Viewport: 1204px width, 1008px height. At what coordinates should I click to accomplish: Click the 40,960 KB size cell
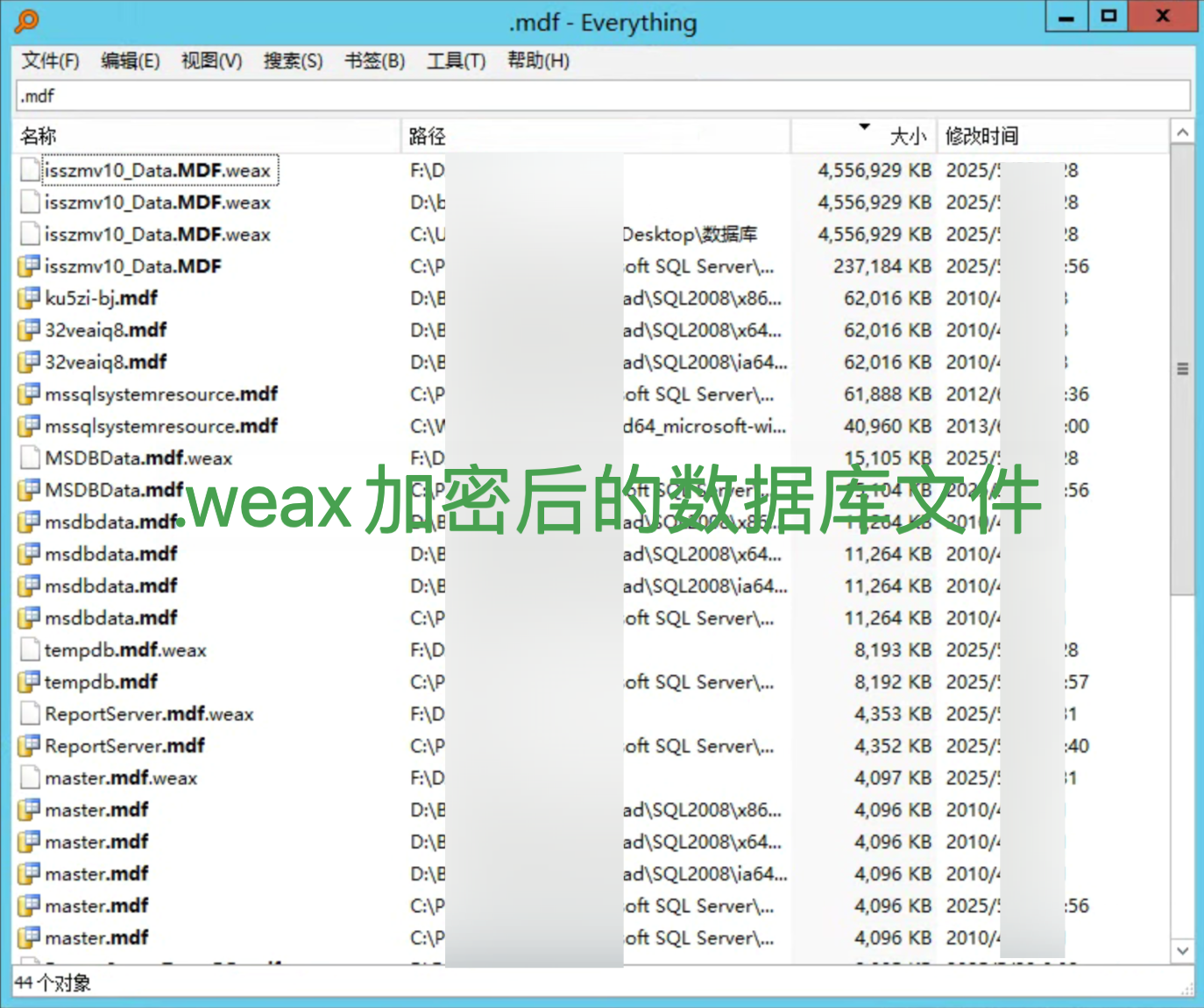point(888,426)
